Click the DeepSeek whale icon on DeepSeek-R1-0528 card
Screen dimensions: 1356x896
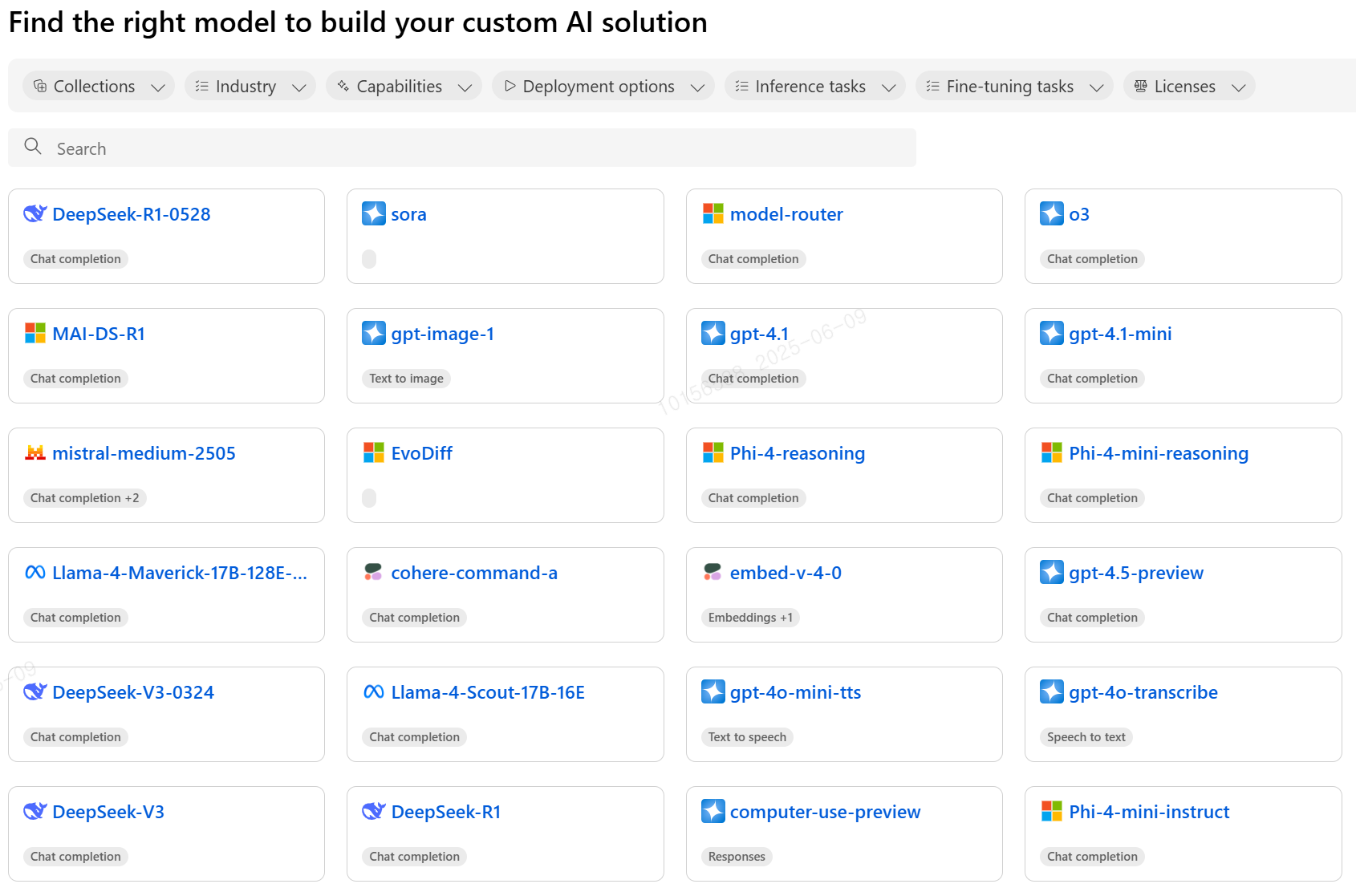click(x=35, y=213)
